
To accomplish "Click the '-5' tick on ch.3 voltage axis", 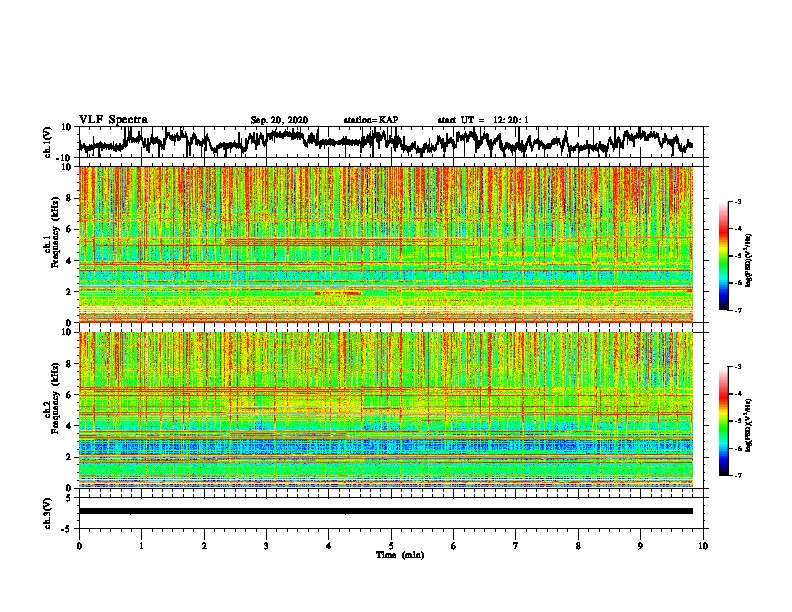I will (68, 529).
